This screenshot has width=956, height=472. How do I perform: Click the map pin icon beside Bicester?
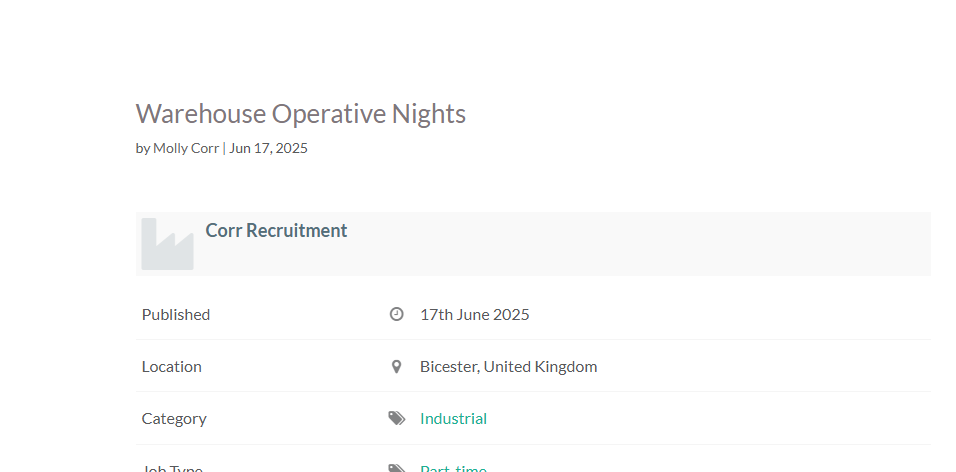tap(396, 367)
